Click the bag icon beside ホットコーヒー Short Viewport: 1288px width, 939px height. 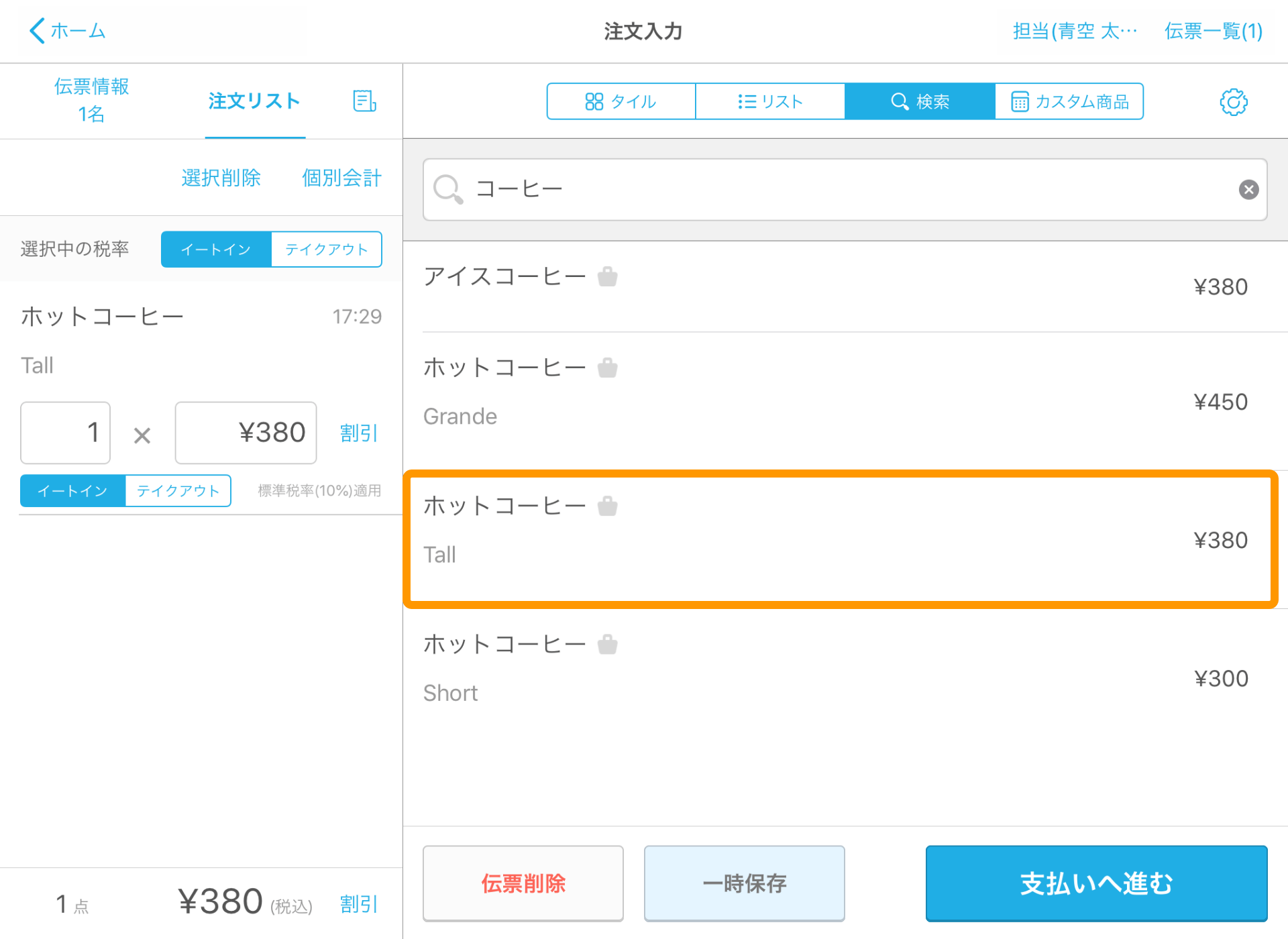608,643
